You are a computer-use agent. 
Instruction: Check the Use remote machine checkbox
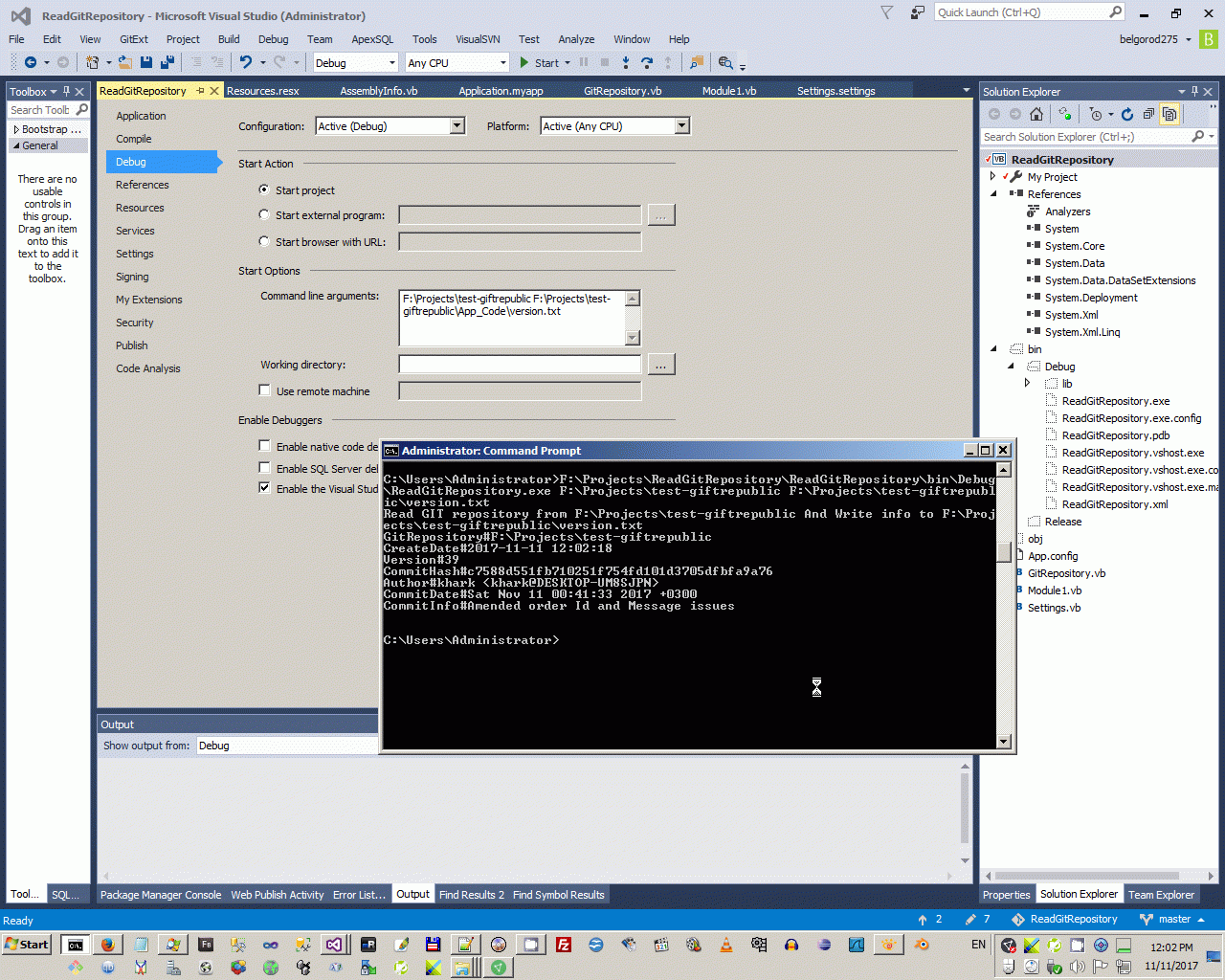pyautogui.click(x=264, y=390)
